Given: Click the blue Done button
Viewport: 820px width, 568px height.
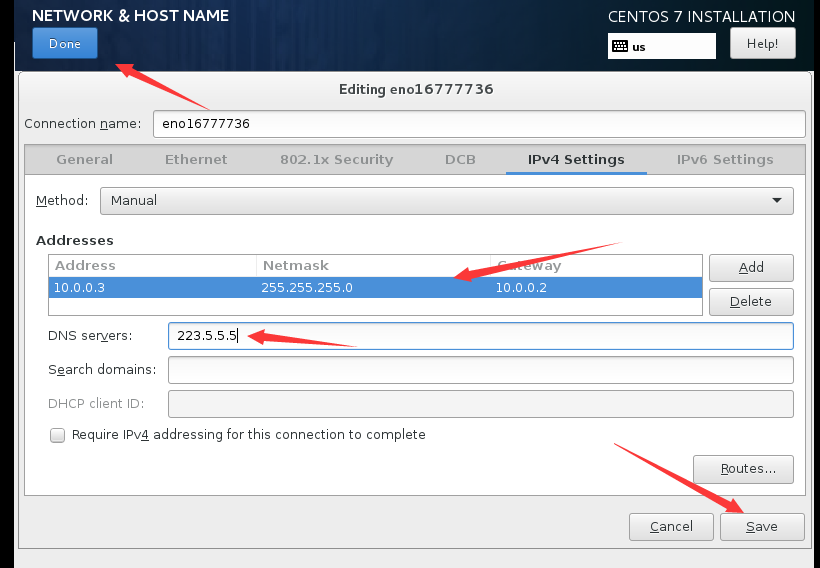Looking at the screenshot, I should pos(65,43).
